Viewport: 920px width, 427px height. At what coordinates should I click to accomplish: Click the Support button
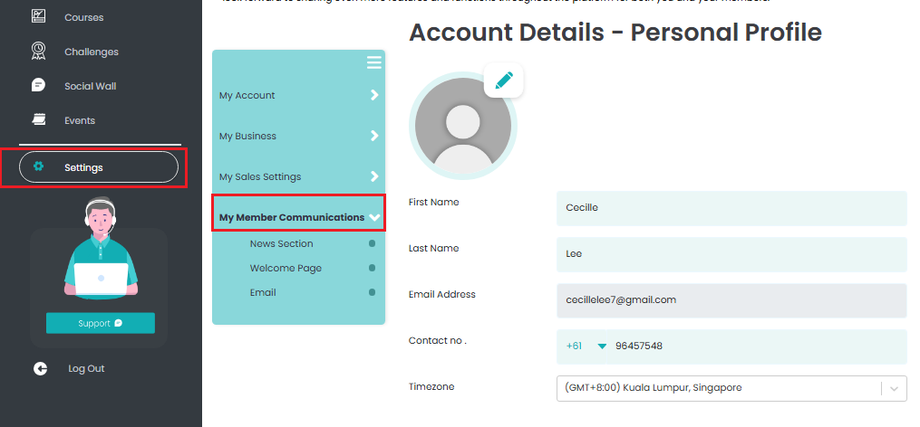100,323
